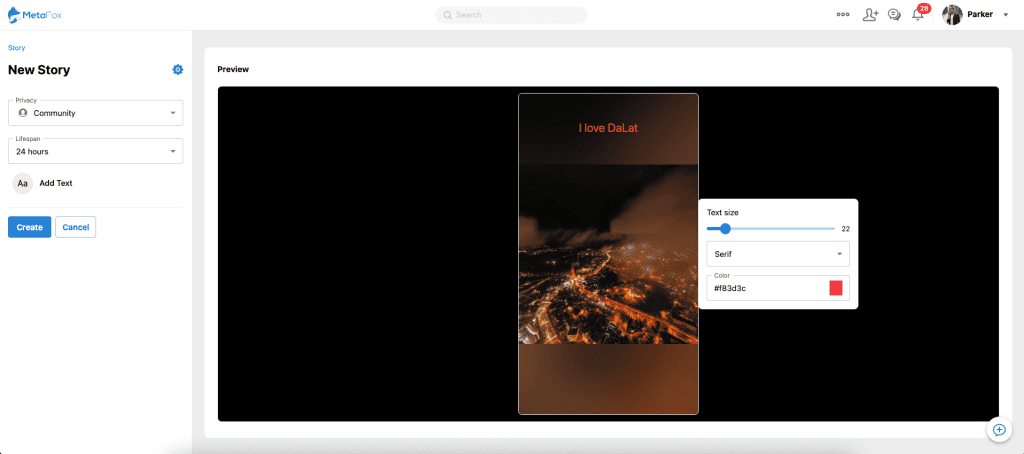Viewport: 1024px width, 454px height.
Task: Open story settings gear icon
Action: click(x=178, y=70)
